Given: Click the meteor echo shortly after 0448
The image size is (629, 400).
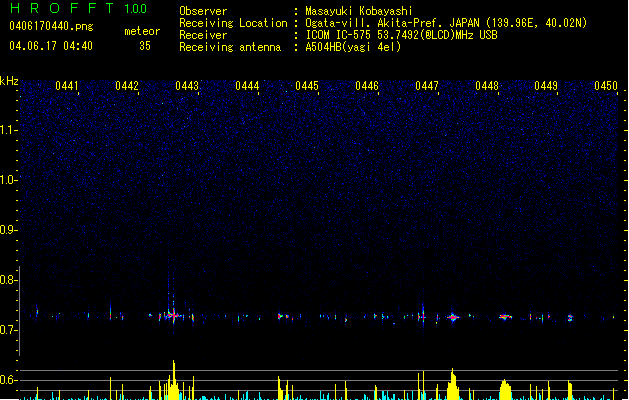Looking at the screenshot, I should 505,317.
